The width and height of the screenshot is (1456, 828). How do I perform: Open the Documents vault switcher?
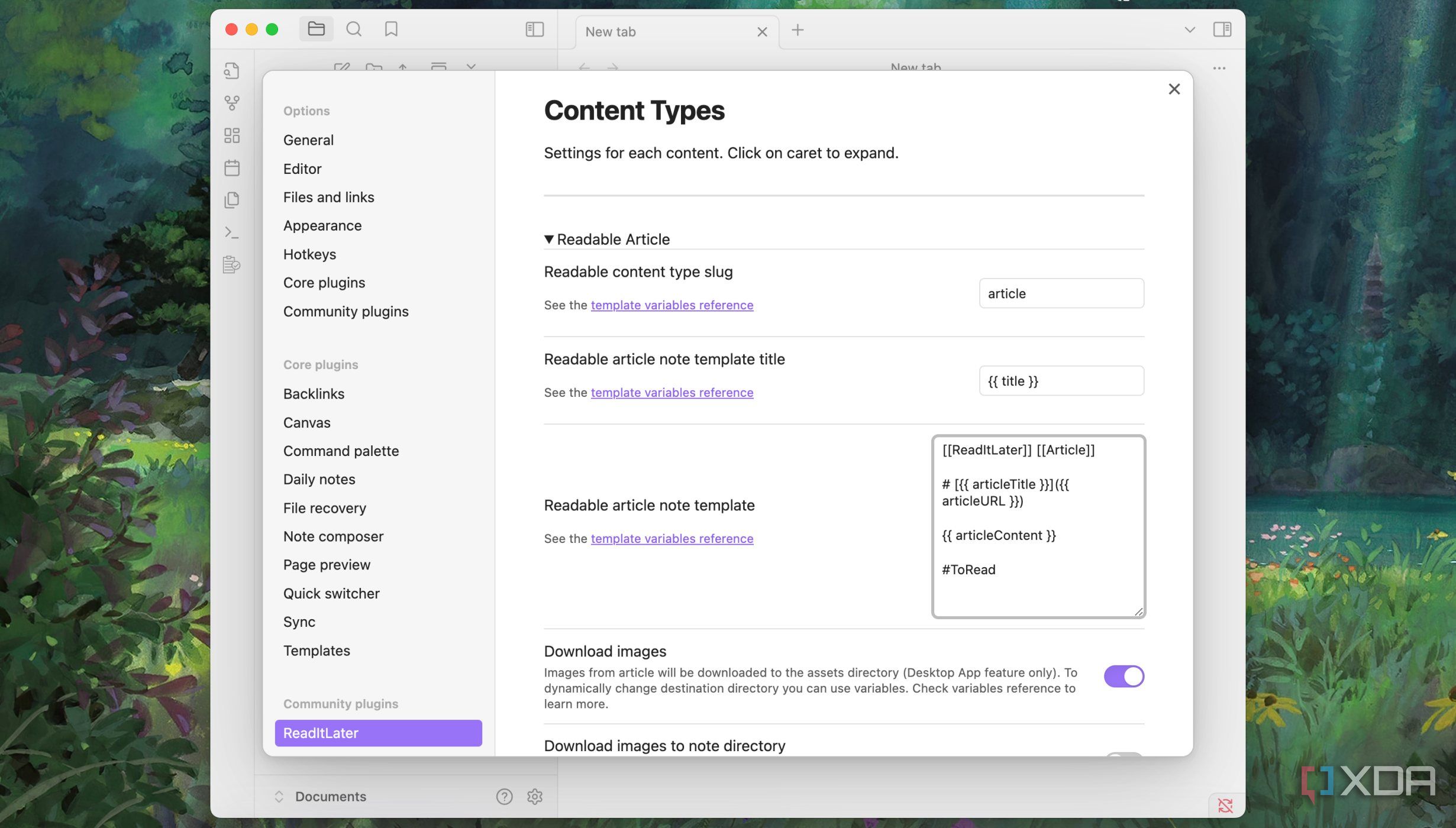321,797
